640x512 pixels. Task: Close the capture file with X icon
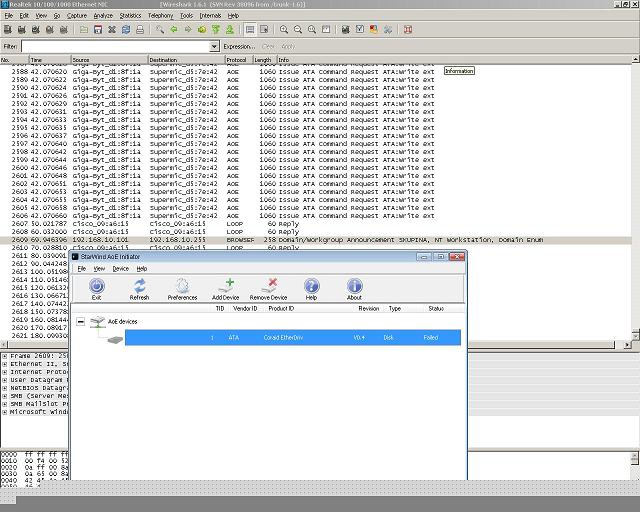tap(112, 29)
